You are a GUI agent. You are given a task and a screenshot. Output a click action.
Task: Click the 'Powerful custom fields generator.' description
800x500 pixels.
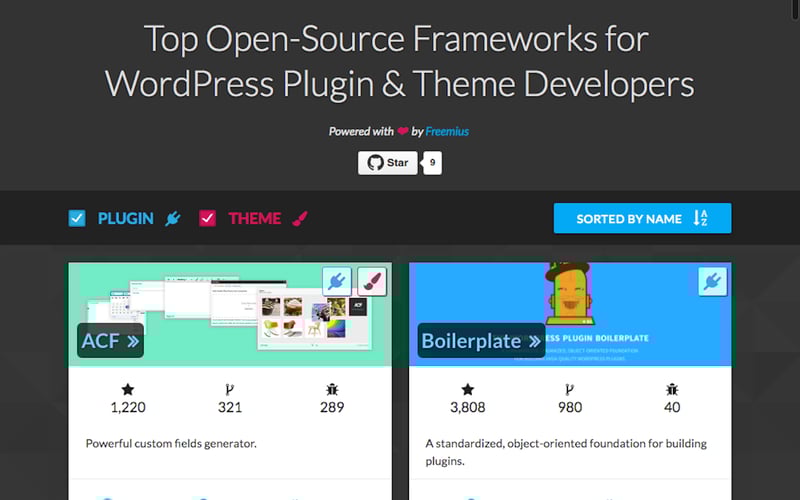coord(171,443)
